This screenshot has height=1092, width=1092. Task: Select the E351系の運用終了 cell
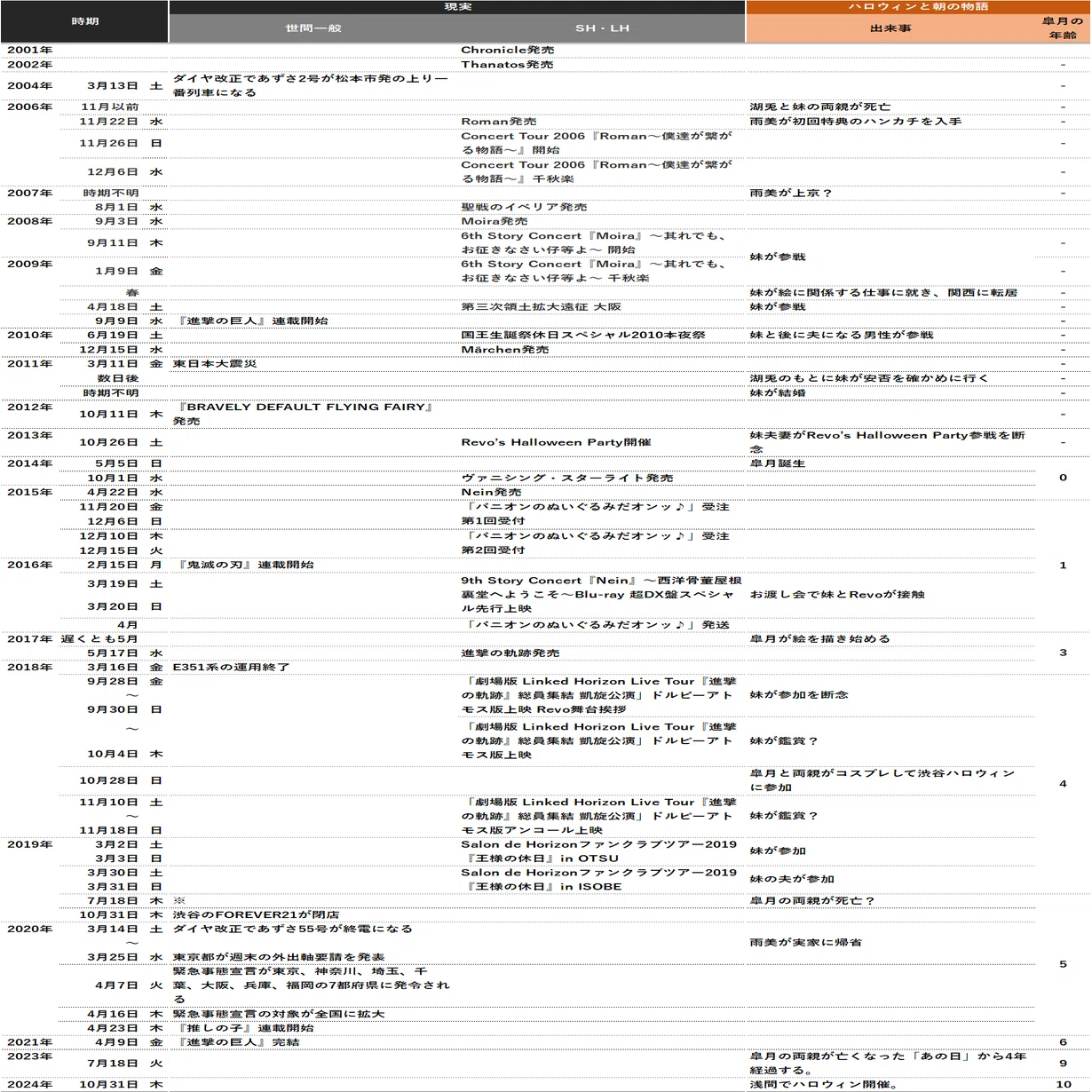[232, 668]
